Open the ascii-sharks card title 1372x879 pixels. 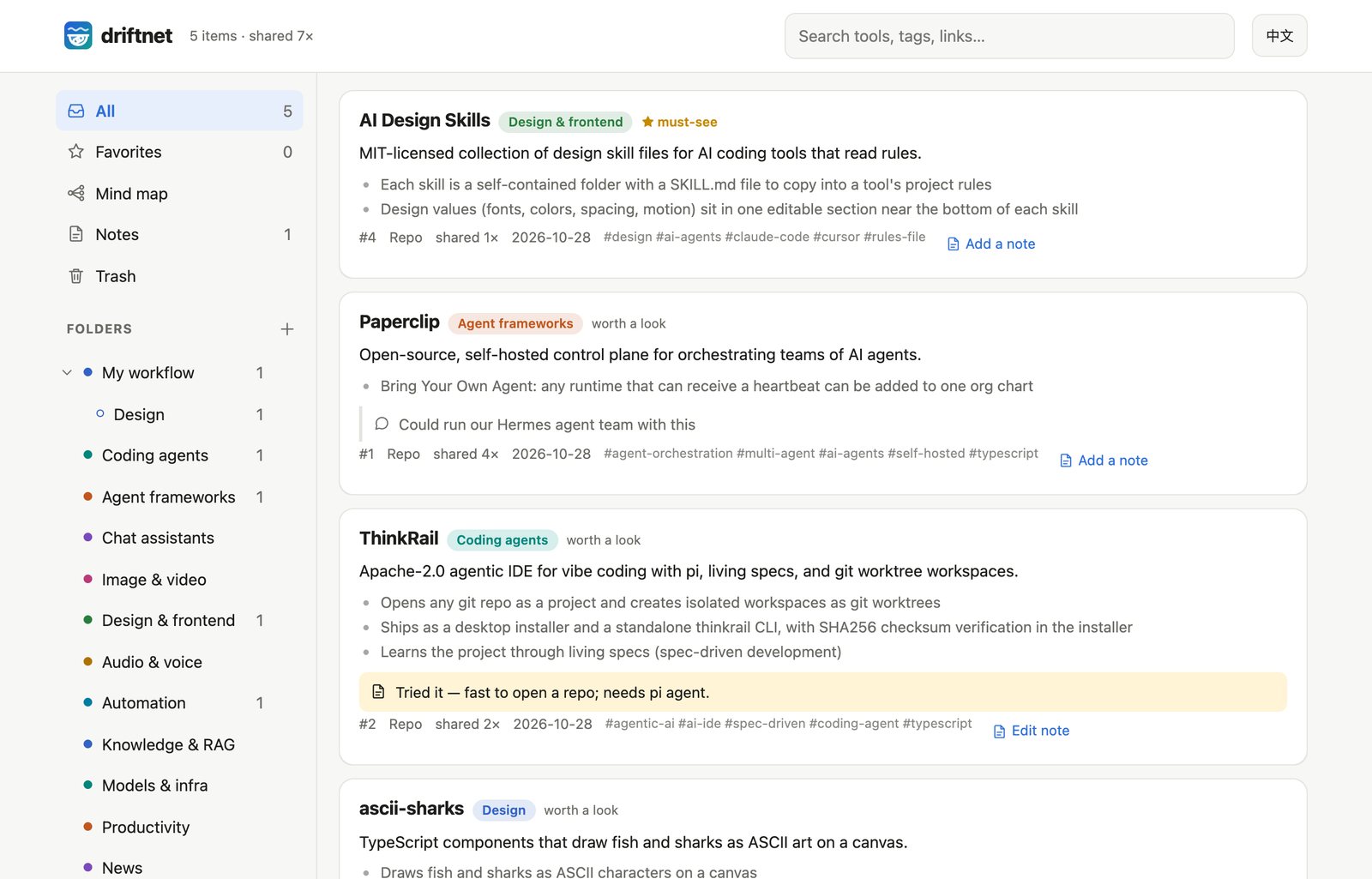412,809
